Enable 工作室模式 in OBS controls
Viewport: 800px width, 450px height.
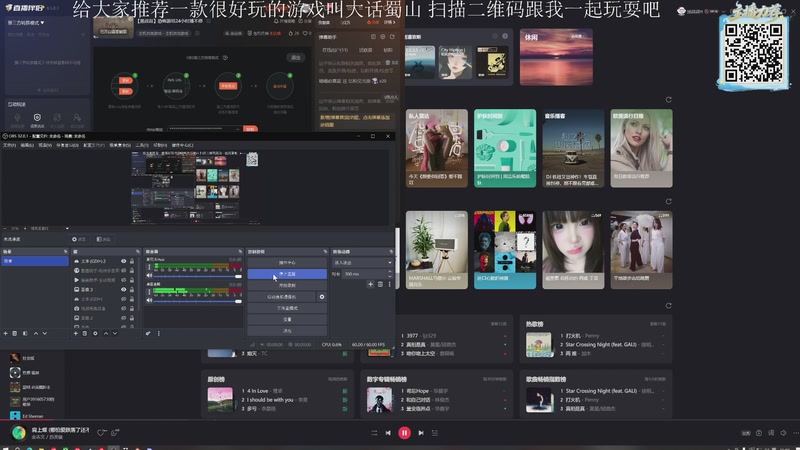tap(287, 308)
